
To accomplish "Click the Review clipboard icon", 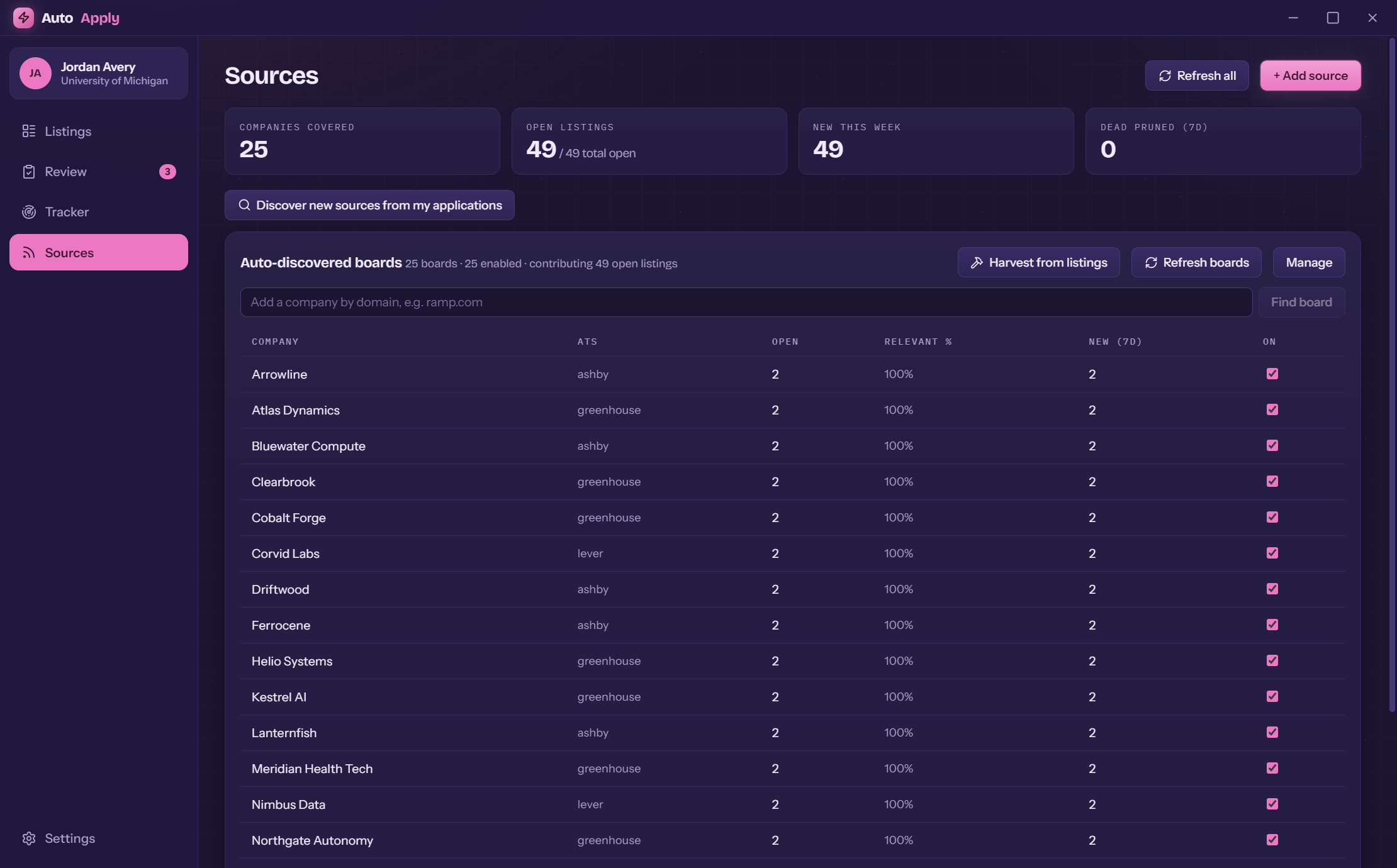I will [29, 171].
